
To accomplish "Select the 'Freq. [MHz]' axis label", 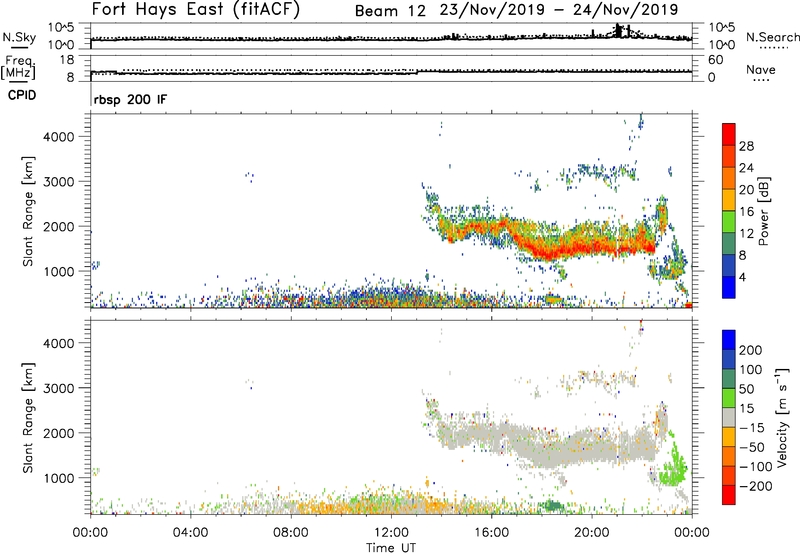I will [x=18, y=67].
